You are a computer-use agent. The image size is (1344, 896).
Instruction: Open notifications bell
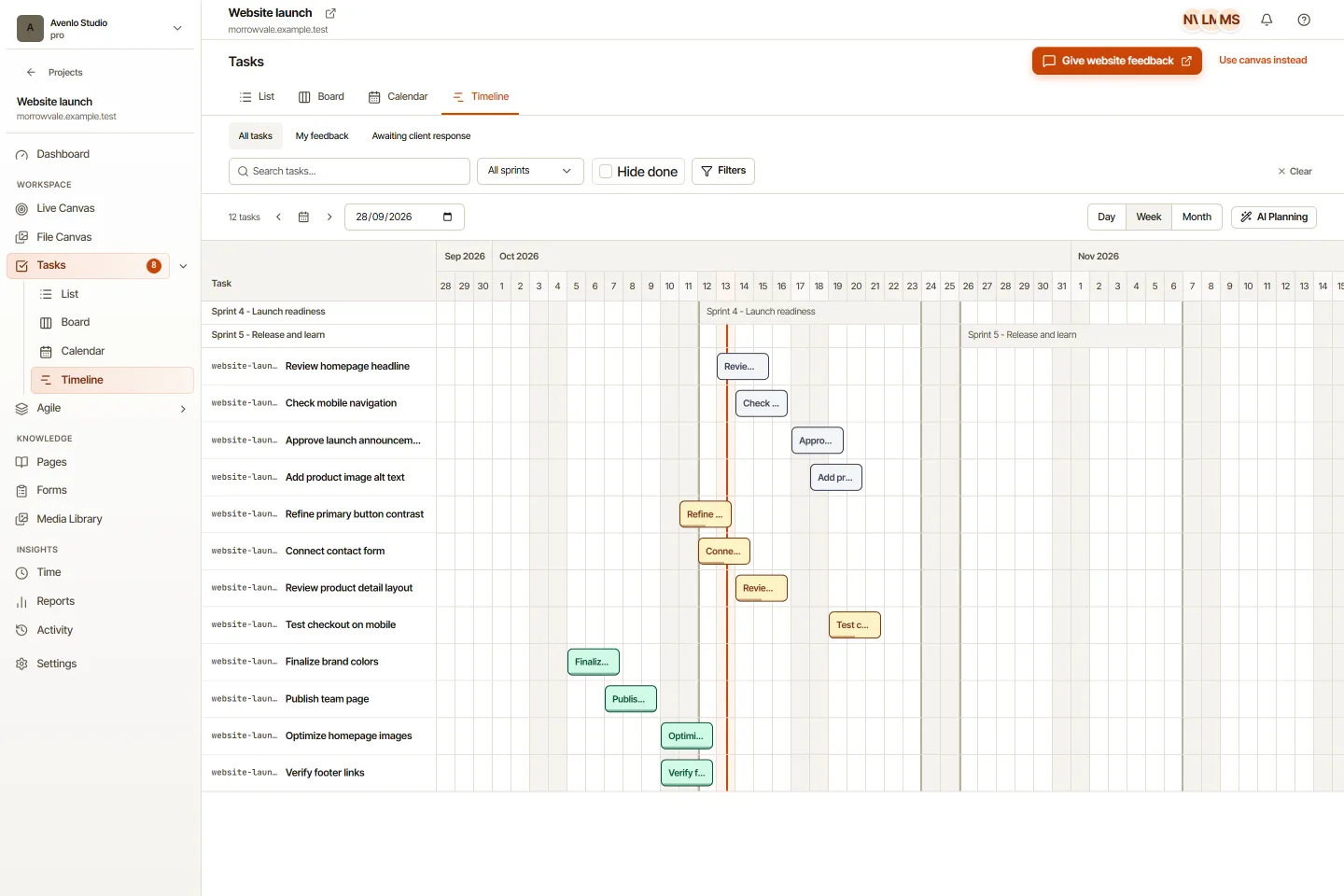tap(1267, 20)
